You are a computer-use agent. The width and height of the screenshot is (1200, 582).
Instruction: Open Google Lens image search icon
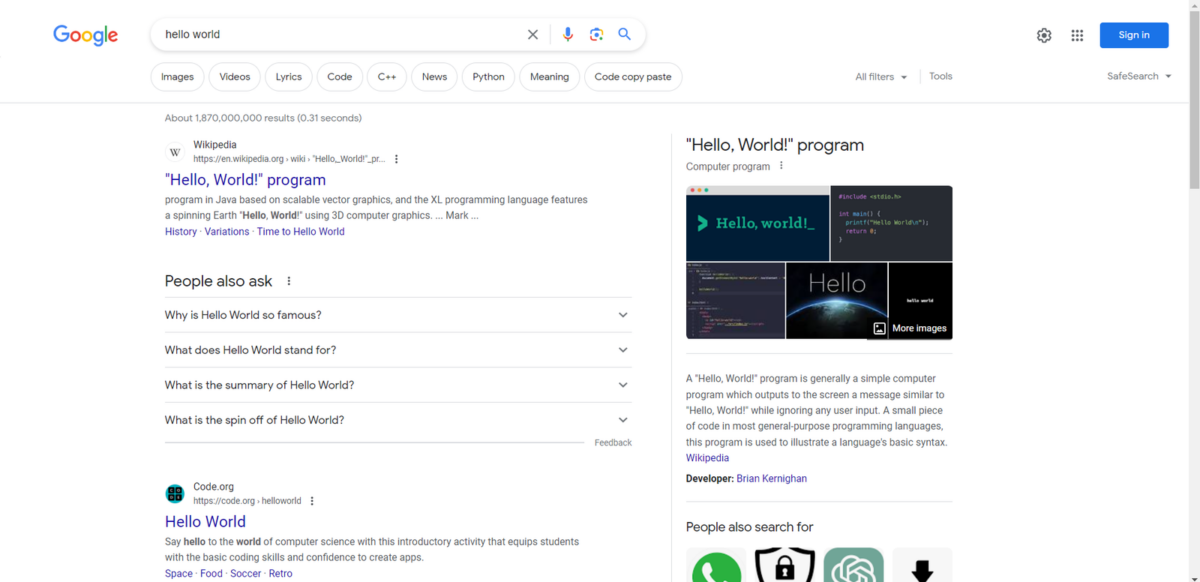click(596, 35)
